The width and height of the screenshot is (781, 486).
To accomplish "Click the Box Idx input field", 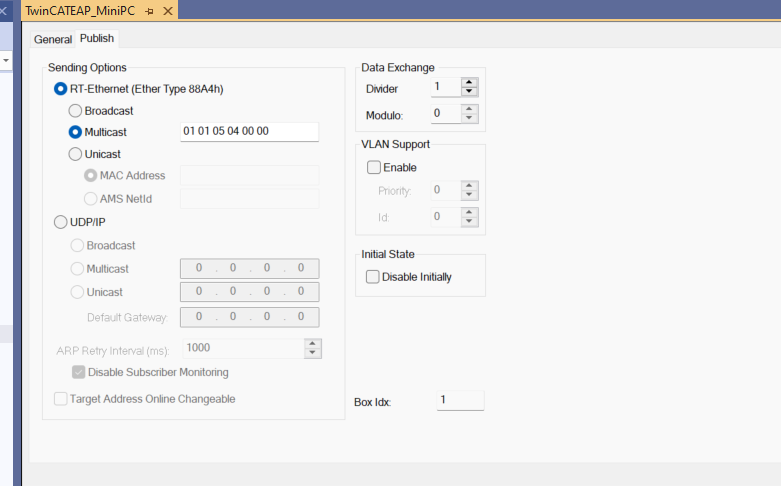I will click(460, 400).
